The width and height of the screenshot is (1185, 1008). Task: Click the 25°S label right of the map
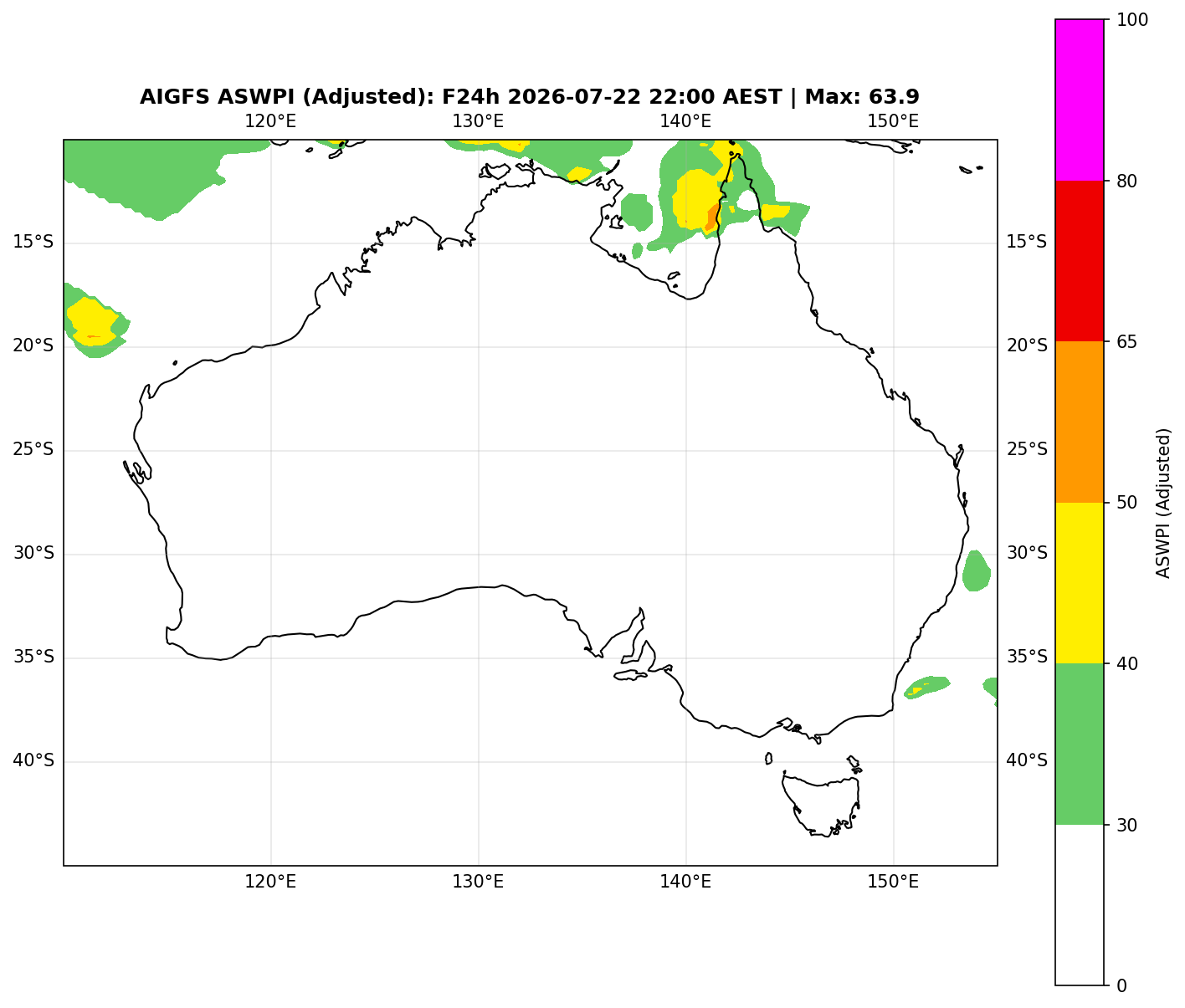[x=1027, y=450]
